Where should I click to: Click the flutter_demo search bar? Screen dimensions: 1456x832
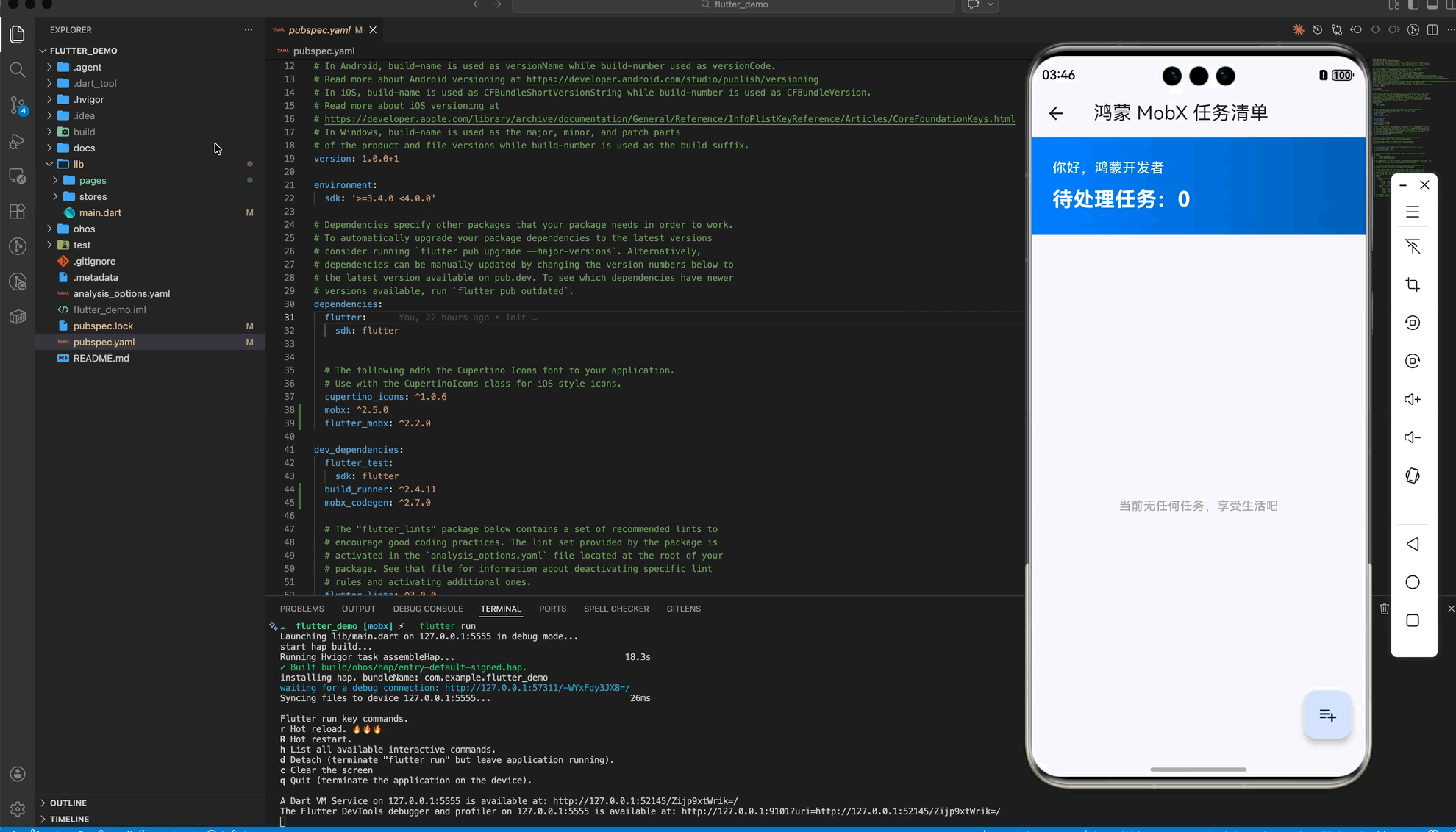coord(733,5)
